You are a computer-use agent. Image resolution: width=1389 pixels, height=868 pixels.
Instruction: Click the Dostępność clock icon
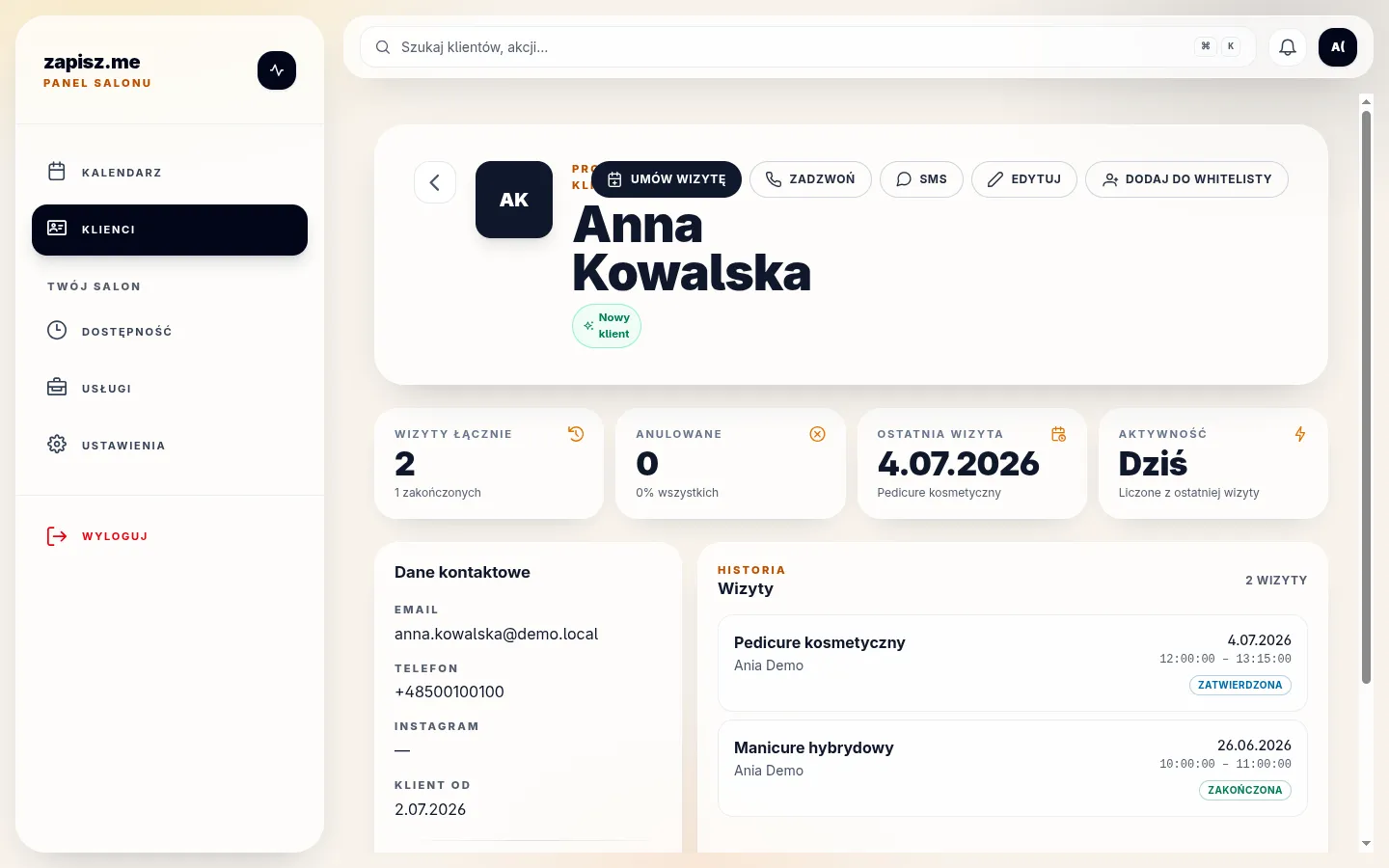coord(57,331)
